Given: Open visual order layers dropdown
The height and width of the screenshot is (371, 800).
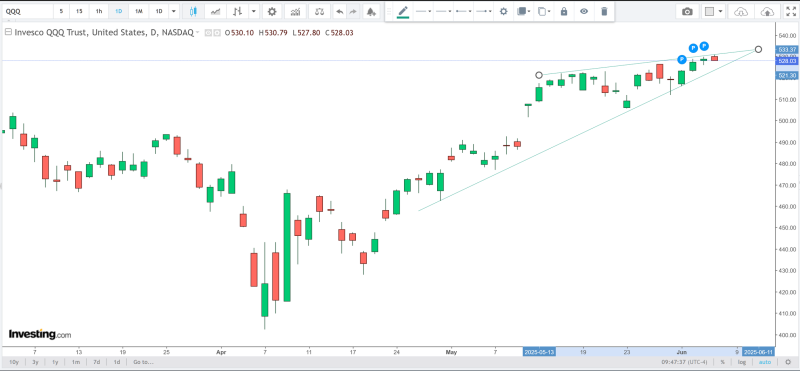Looking at the screenshot, I should (x=523, y=11).
